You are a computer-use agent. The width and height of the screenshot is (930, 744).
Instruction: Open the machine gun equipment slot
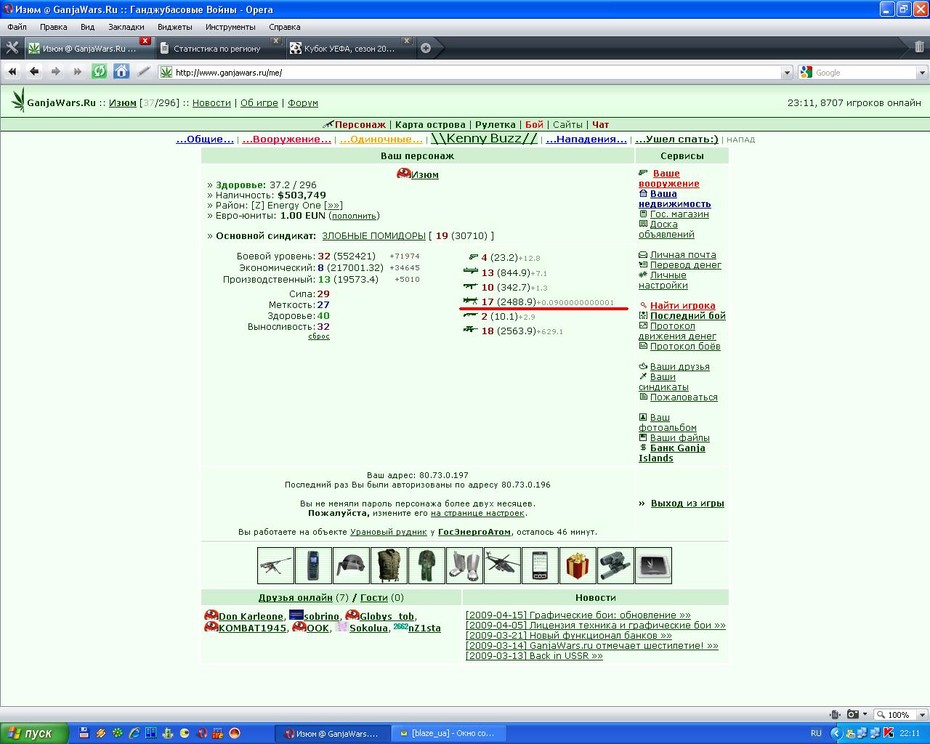click(x=275, y=565)
